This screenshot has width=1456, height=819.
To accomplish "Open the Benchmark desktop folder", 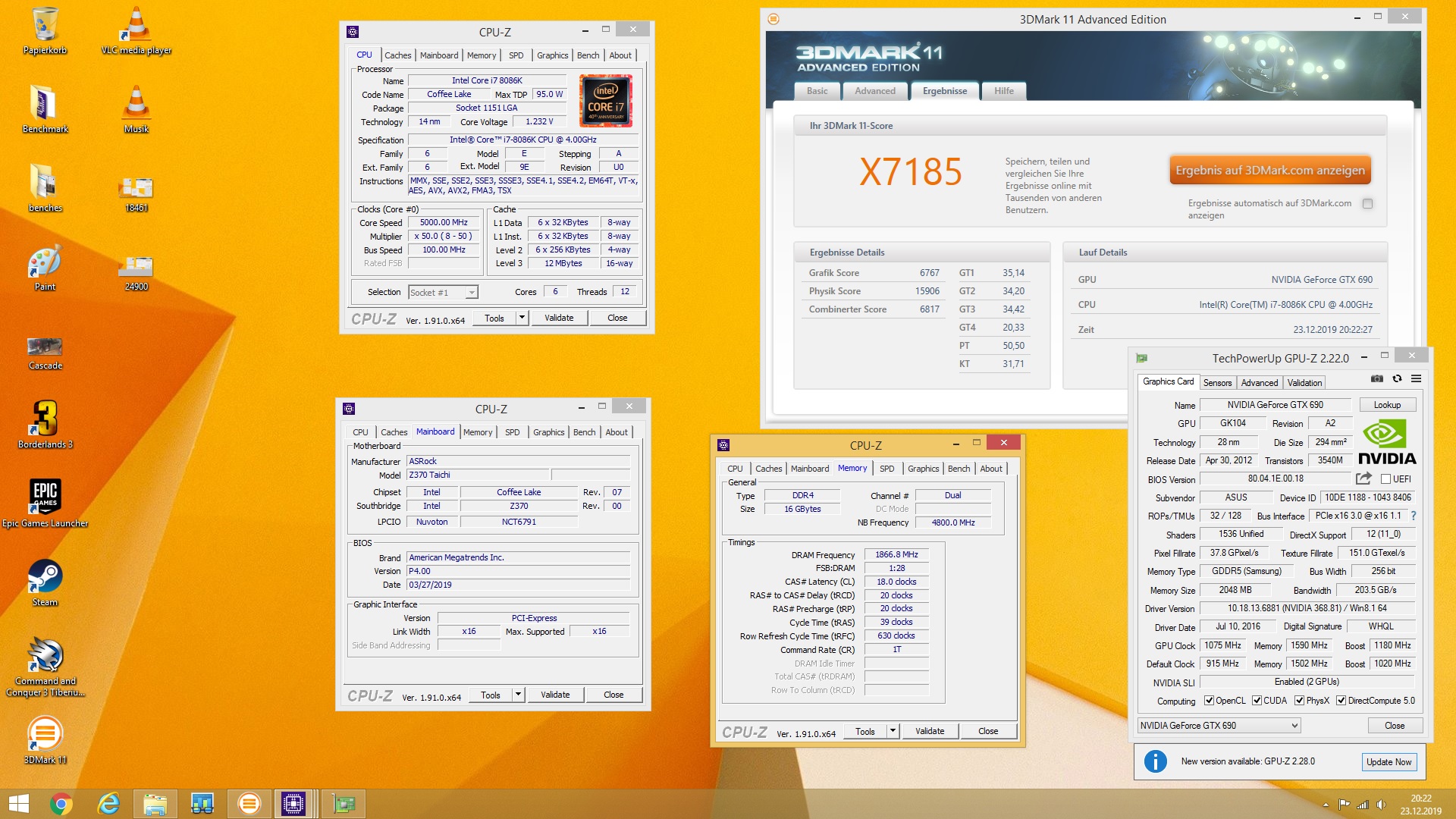I will click(x=45, y=109).
